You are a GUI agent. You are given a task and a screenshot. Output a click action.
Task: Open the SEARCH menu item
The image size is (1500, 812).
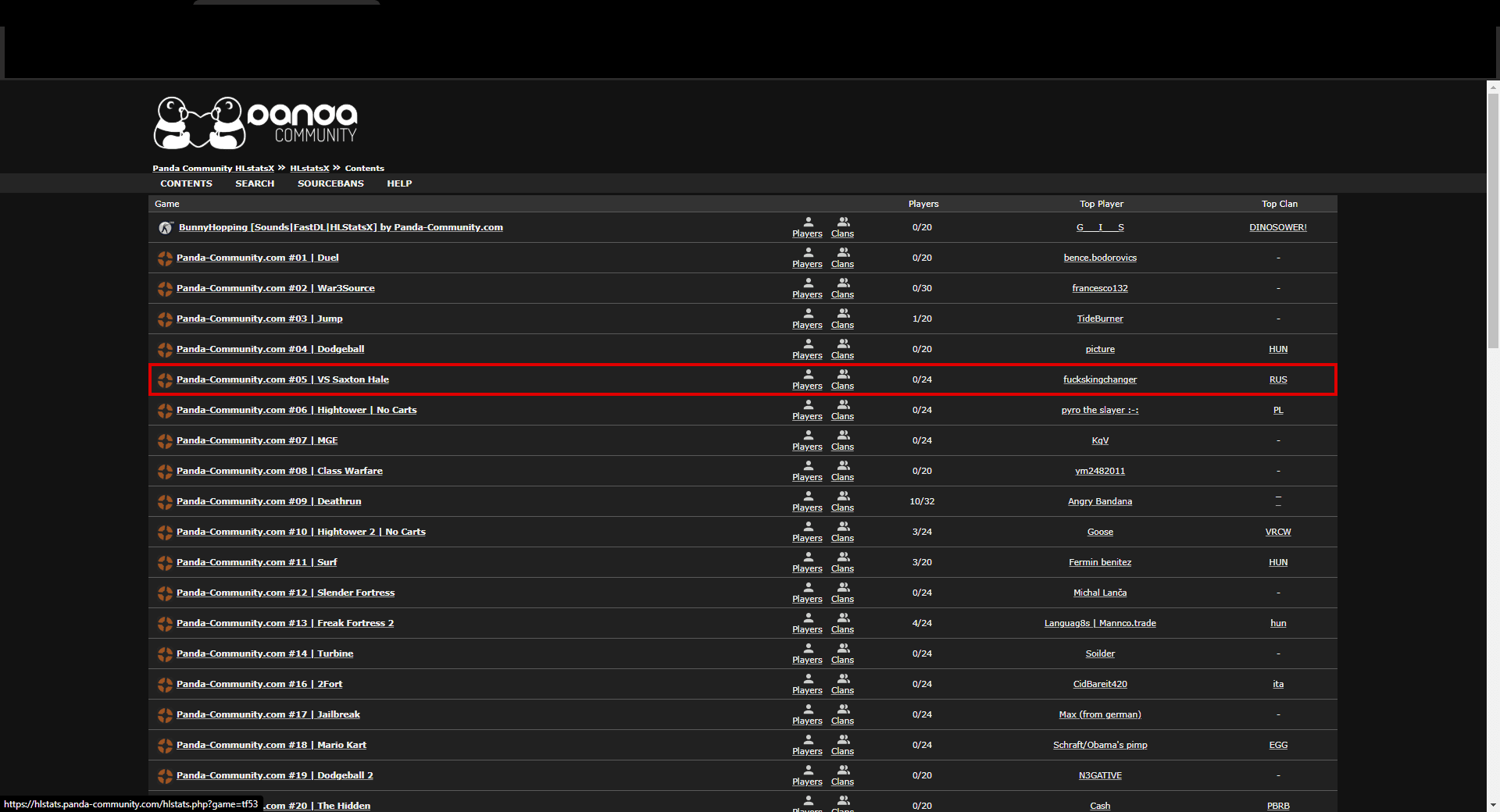(255, 183)
